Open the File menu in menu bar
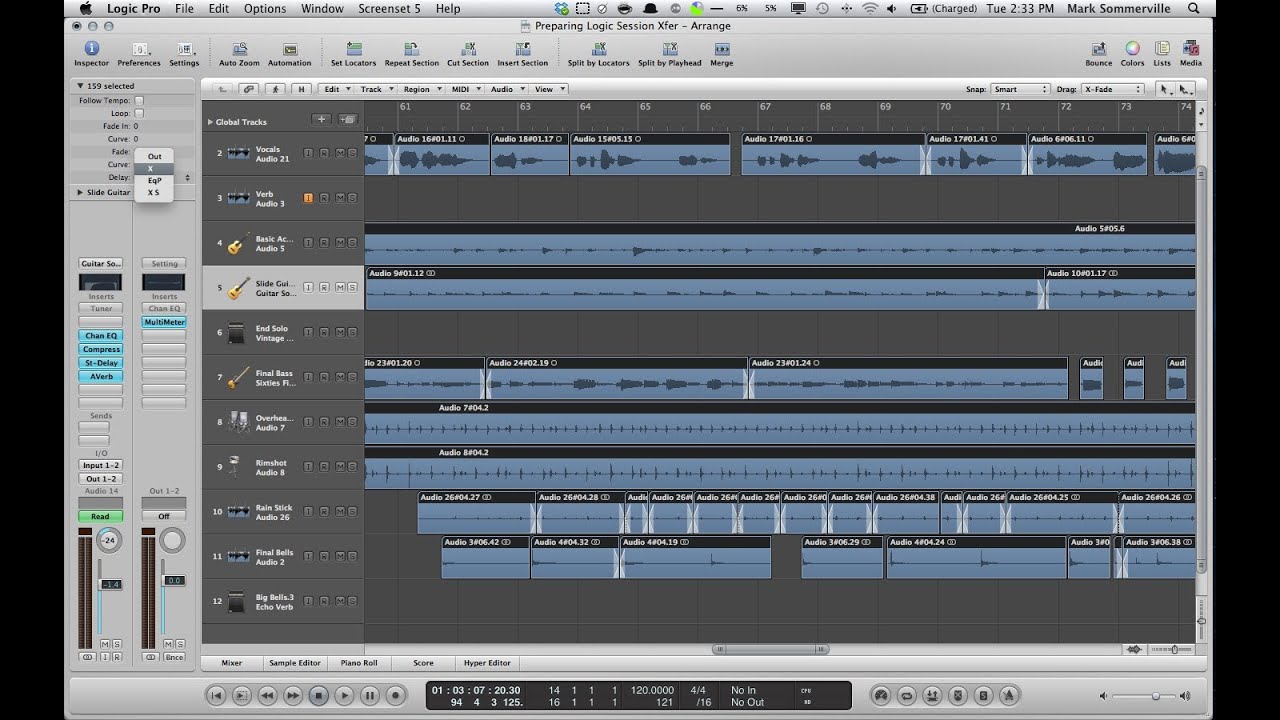 185,9
